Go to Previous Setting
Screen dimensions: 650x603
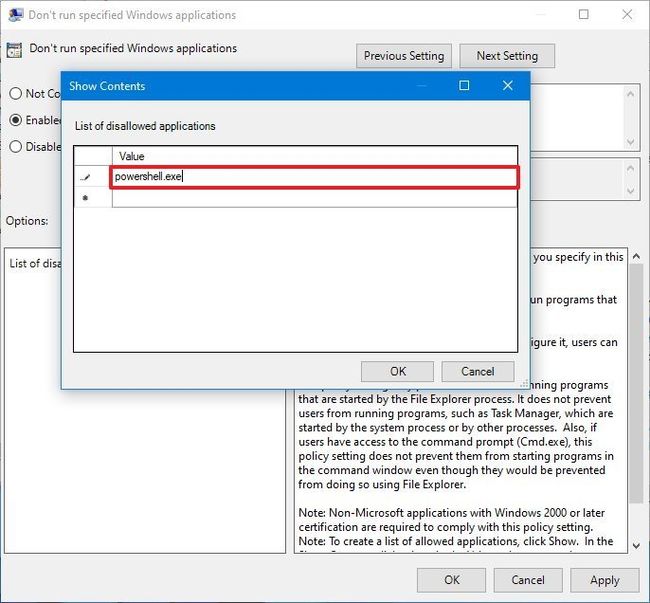pyautogui.click(x=404, y=56)
